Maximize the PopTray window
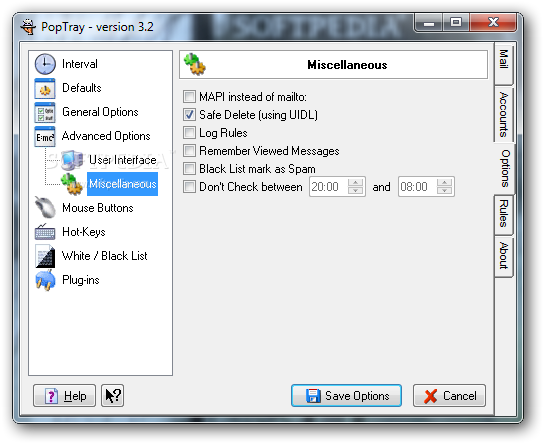The width and height of the screenshot is (544, 444). (x=456, y=23)
